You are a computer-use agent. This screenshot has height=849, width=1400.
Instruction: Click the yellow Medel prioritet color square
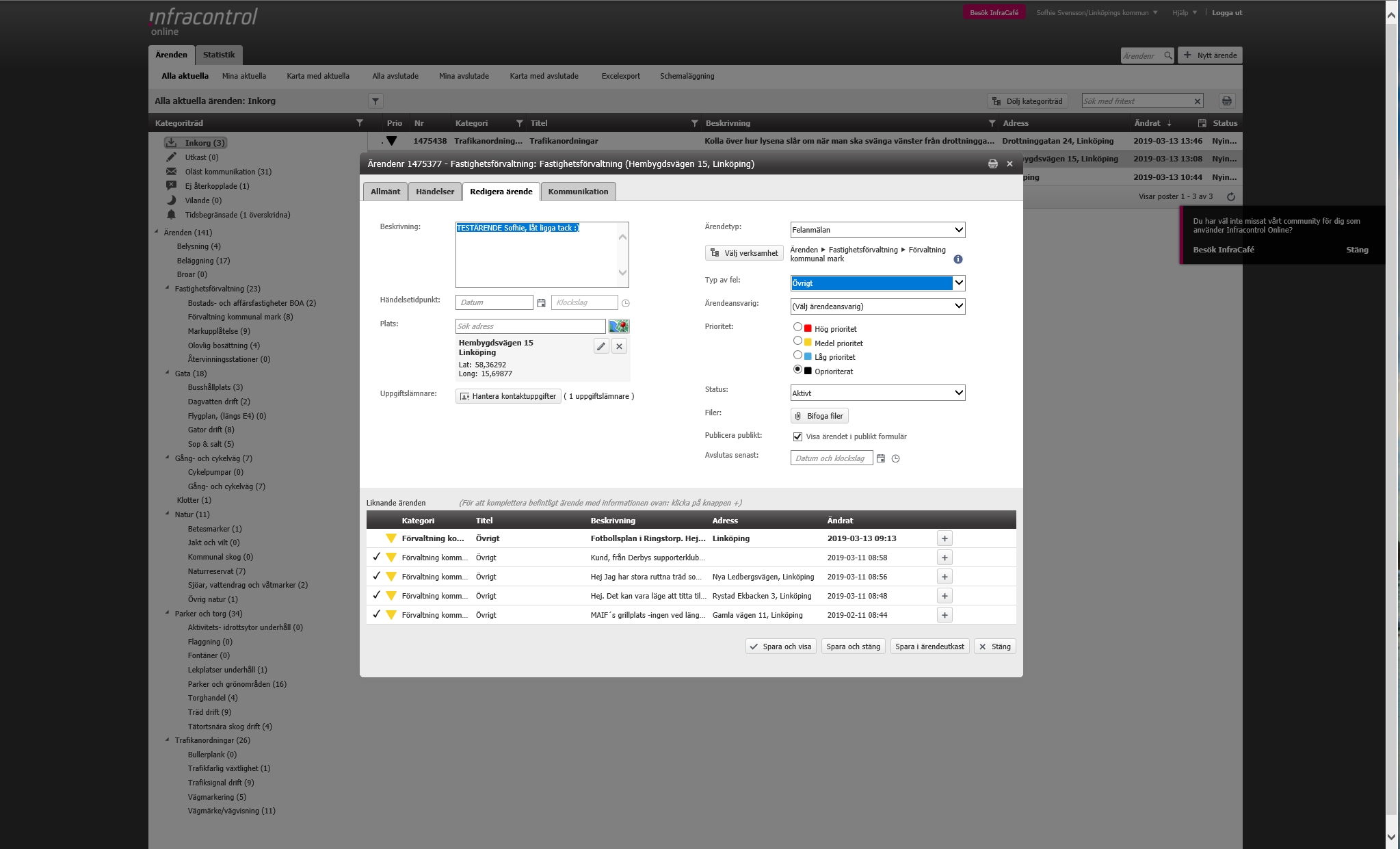click(x=808, y=343)
